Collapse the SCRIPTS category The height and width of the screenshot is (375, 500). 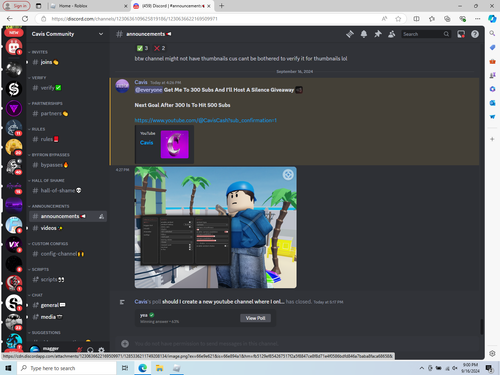tap(38, 269)
